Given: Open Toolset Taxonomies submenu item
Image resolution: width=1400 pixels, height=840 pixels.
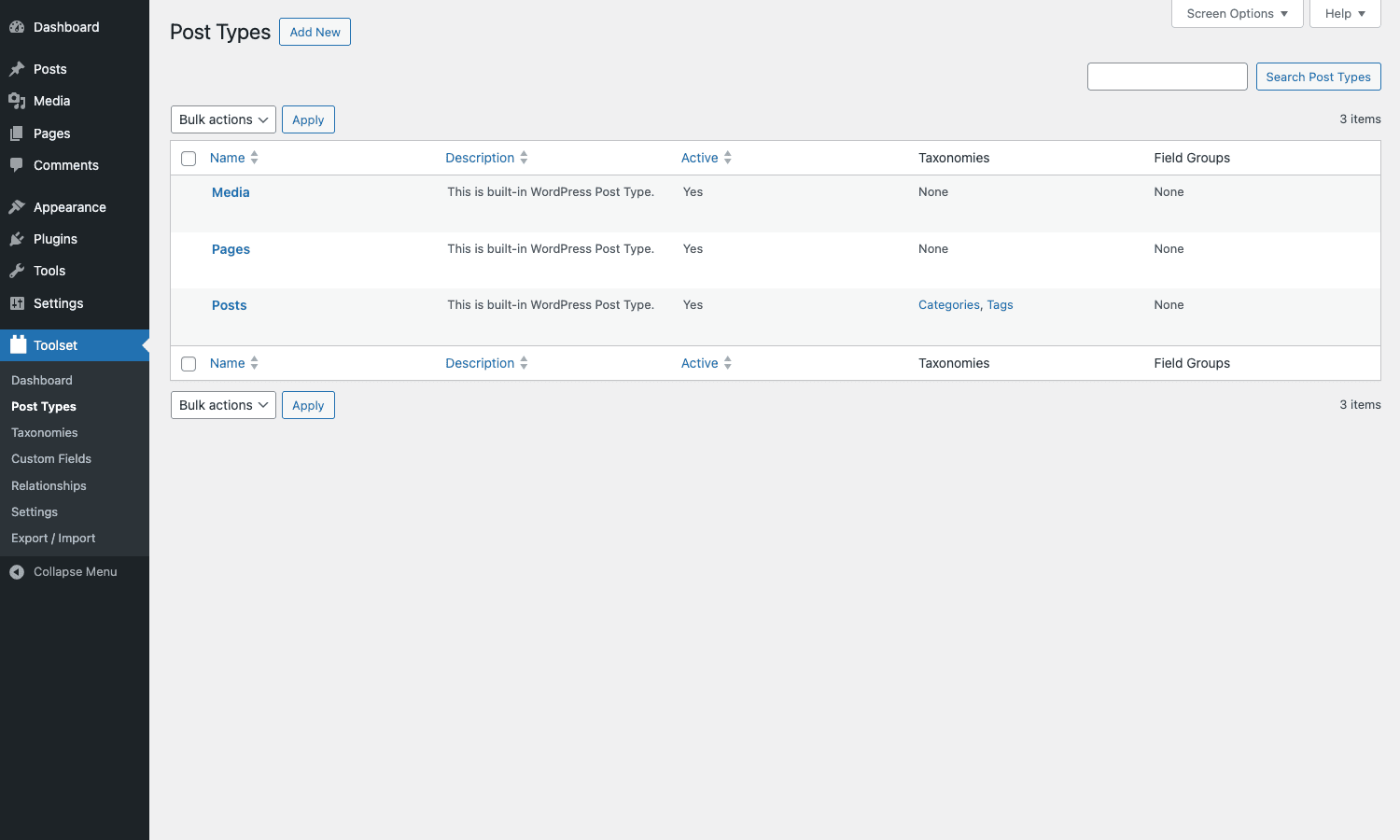Looking at the screenshot, I should (x=45, y=432).
